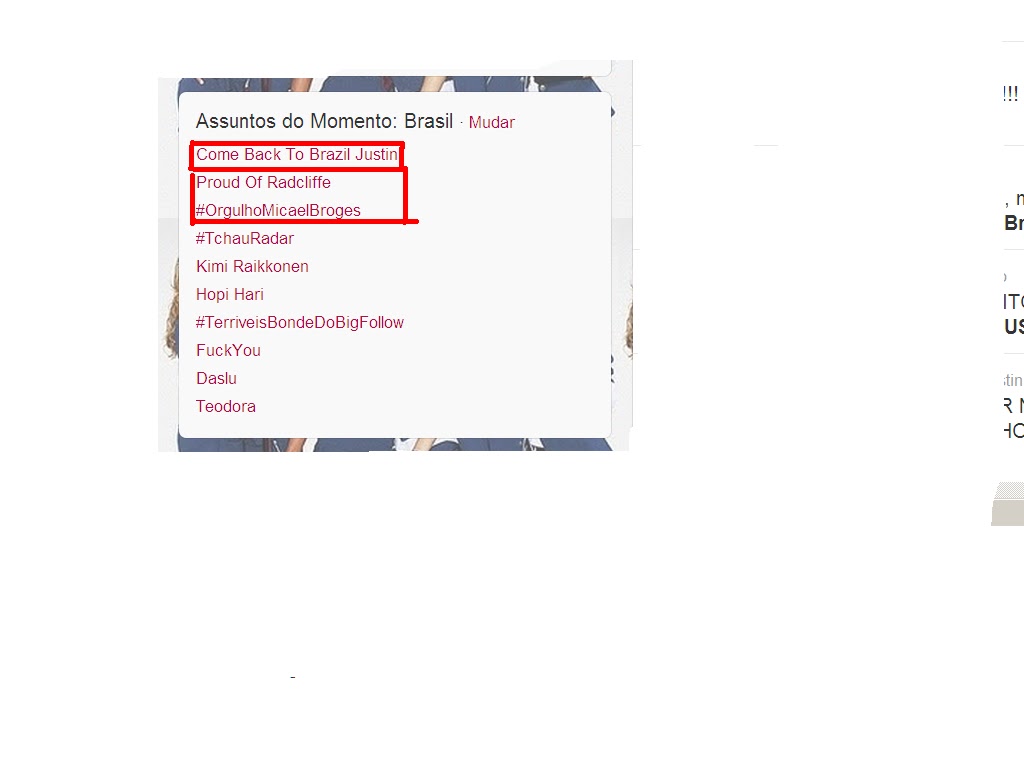Click the gray 'tin' username text on the right
This screenshot has width=1024, height=768.
tap(1013, 380)
